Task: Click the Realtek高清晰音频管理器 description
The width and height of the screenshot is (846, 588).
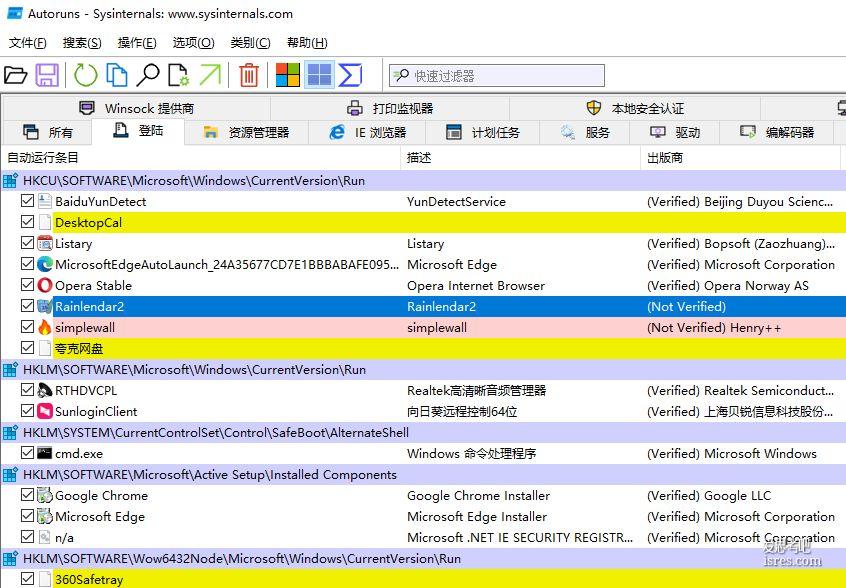Action: (476, 391)
